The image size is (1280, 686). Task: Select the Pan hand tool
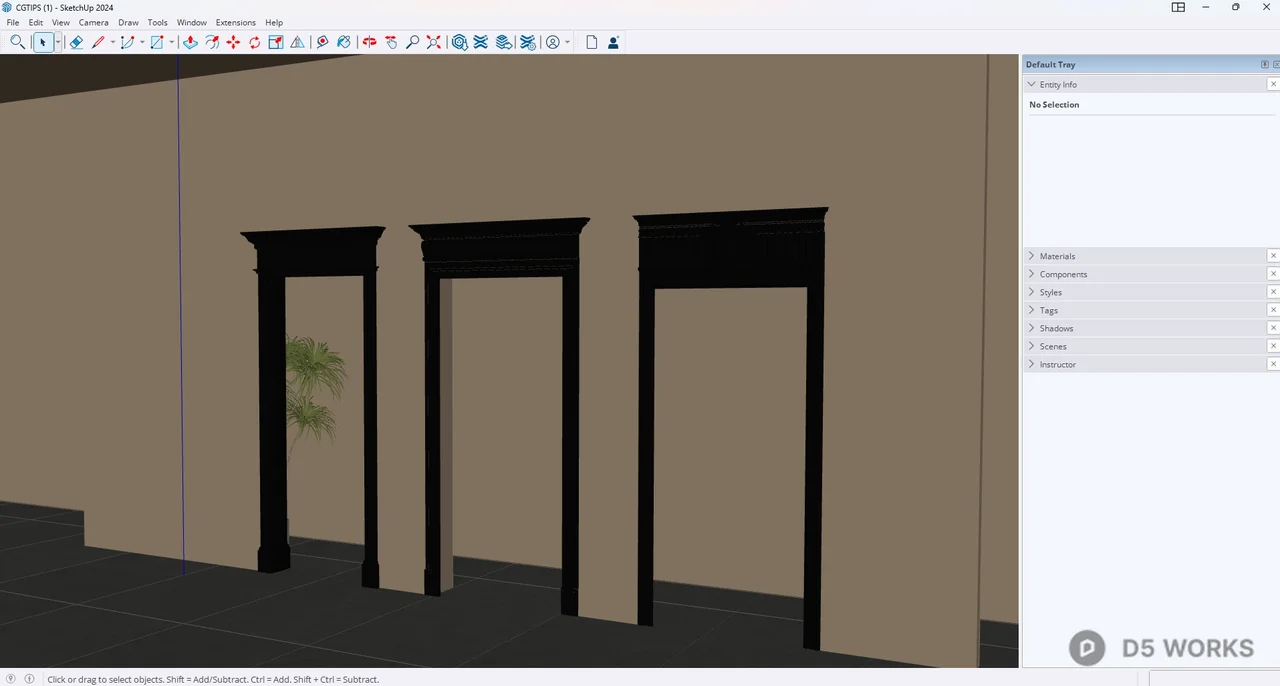391,42
